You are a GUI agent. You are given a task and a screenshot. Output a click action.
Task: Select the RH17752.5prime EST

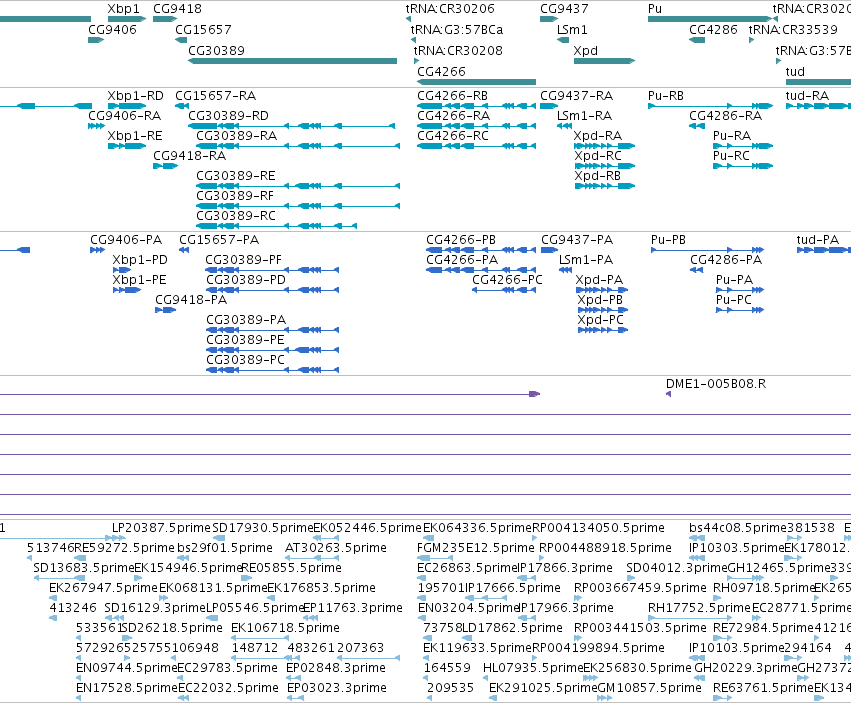click(x=690, y=618)
